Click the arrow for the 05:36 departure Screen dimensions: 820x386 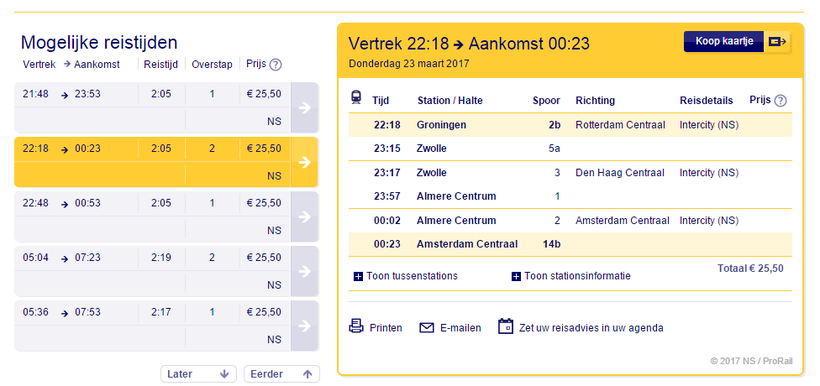[x=304, y=326]
